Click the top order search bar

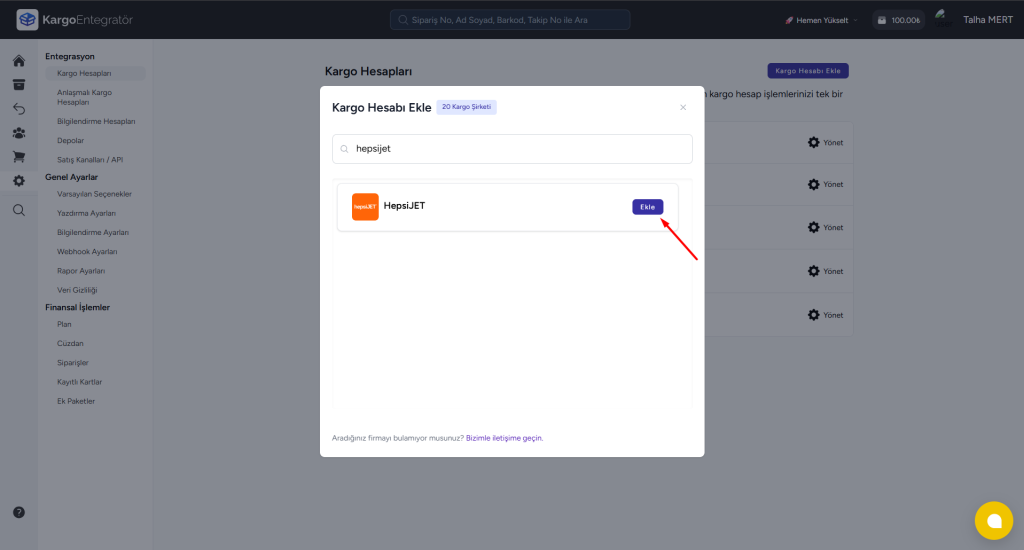click(x=510, y=20)
